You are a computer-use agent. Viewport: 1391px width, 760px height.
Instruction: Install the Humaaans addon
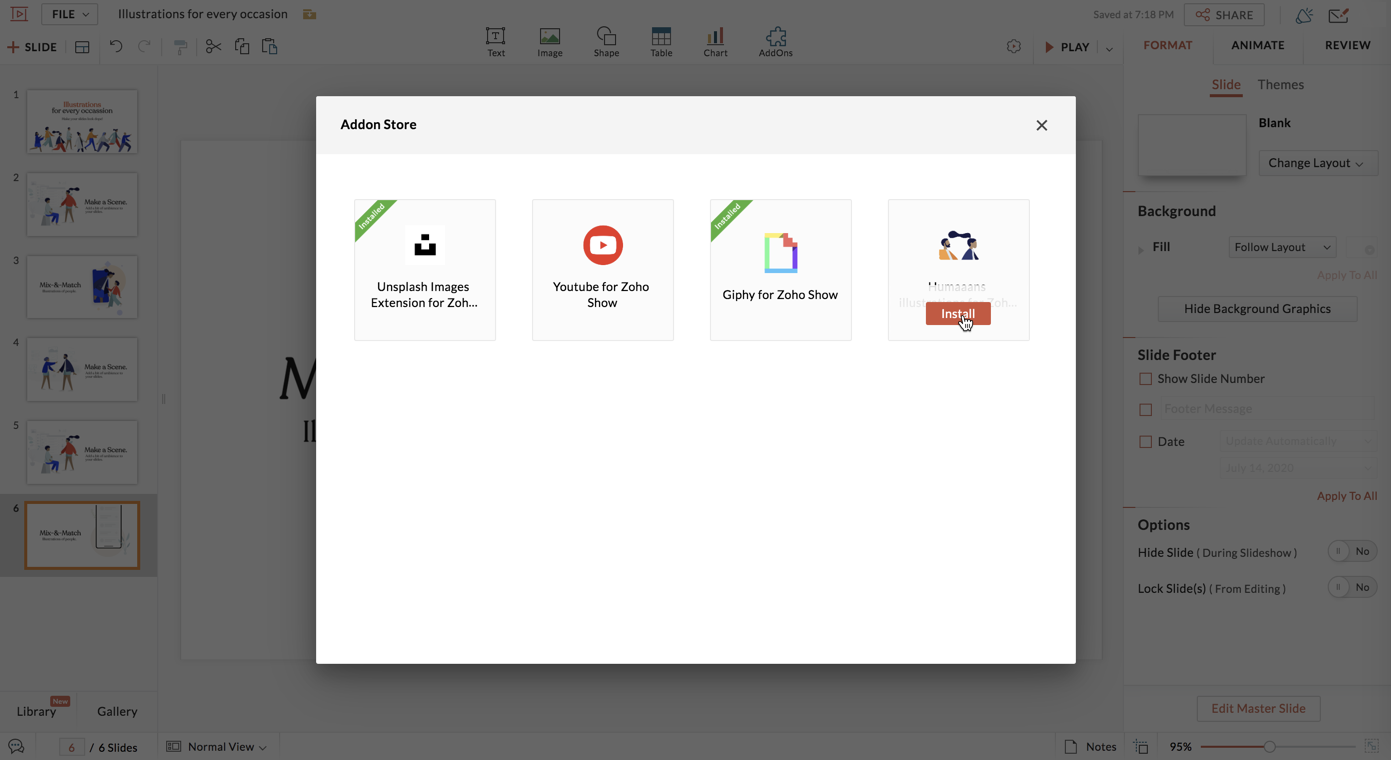point(958,314)
